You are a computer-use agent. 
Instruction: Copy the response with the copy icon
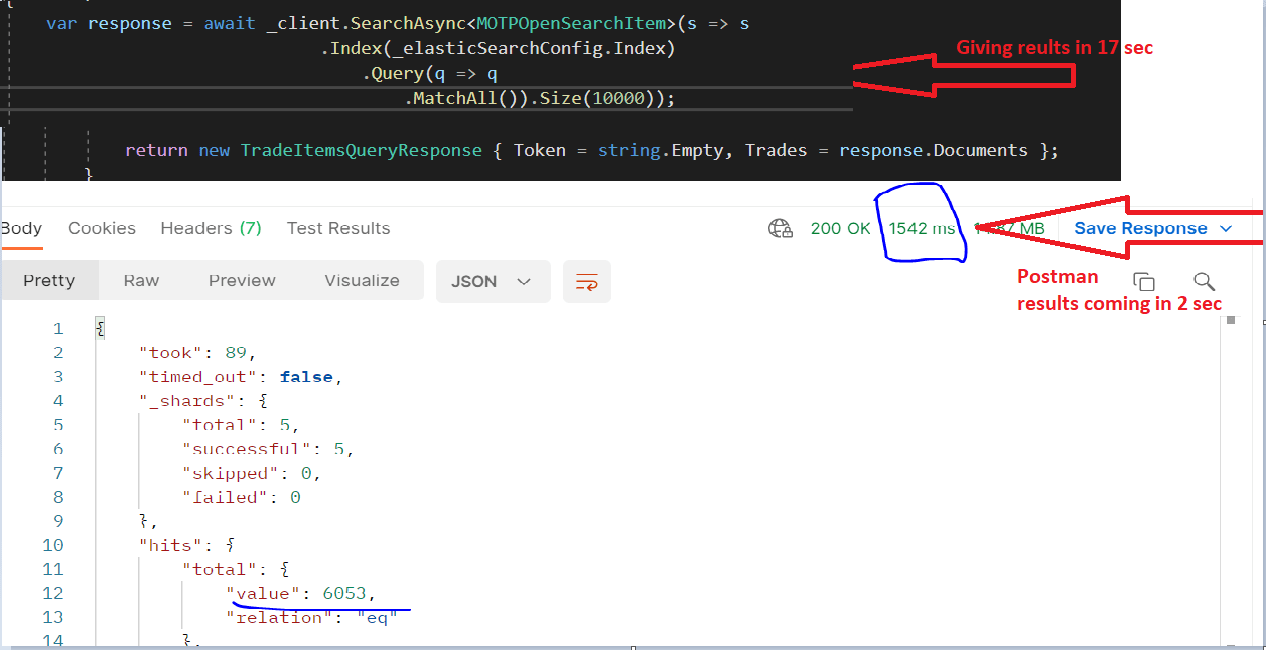(1145, 282)
